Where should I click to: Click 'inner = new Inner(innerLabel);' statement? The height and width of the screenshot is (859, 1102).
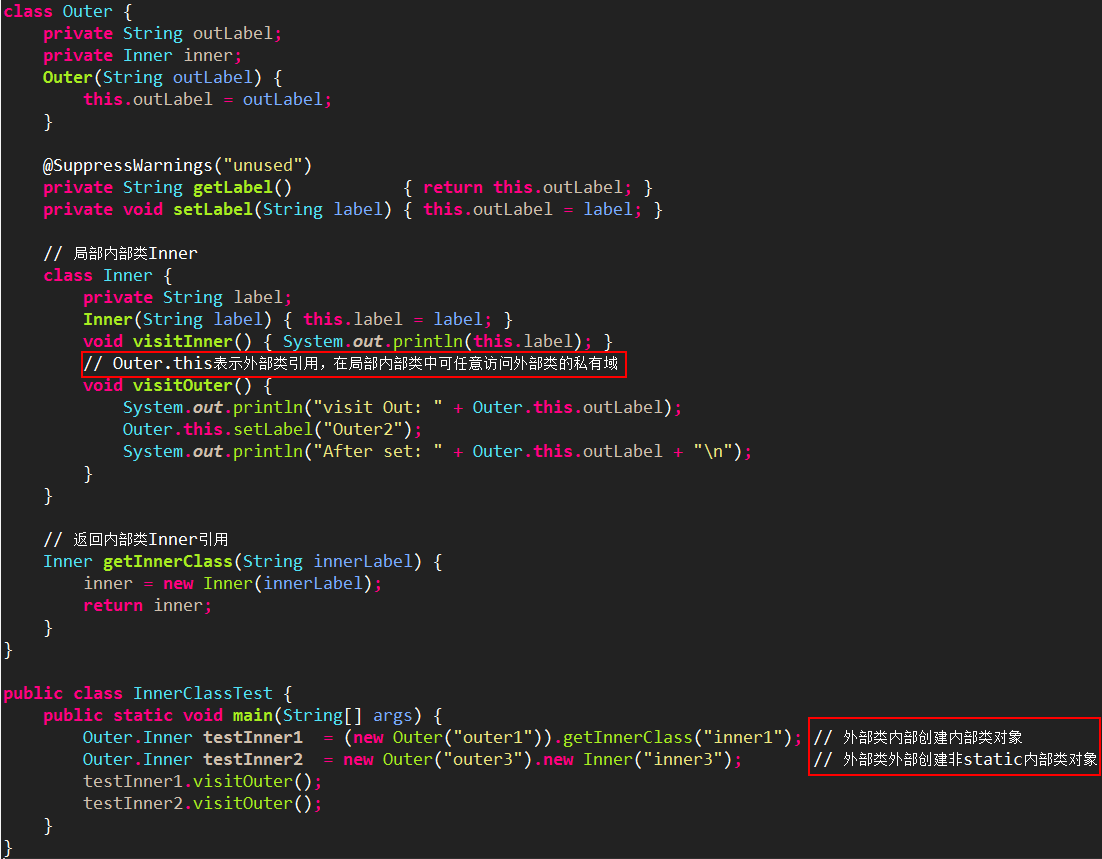click(233, 583)
